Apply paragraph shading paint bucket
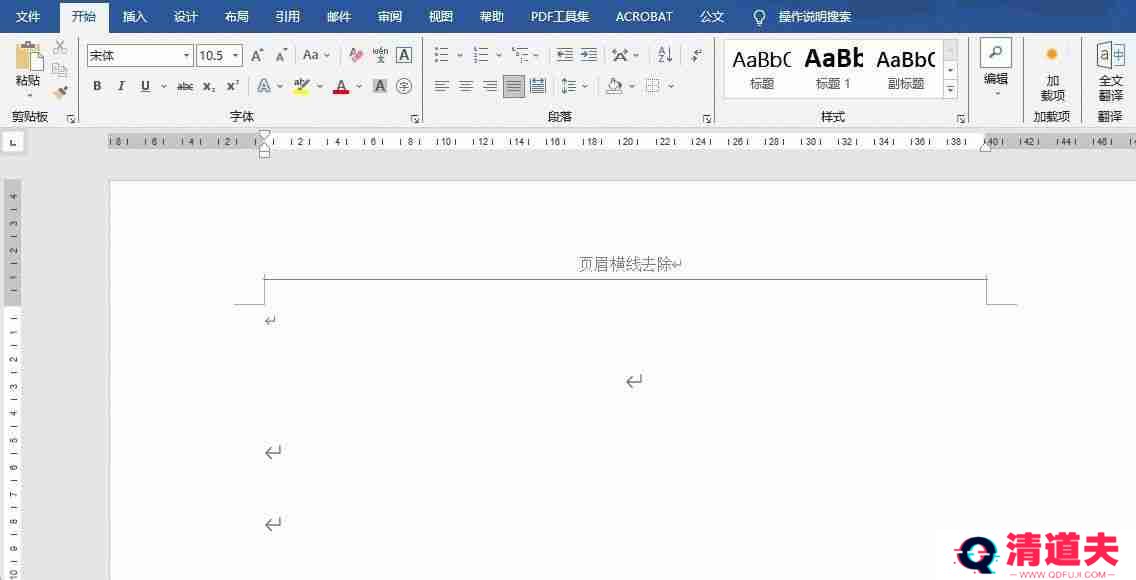 614,86
